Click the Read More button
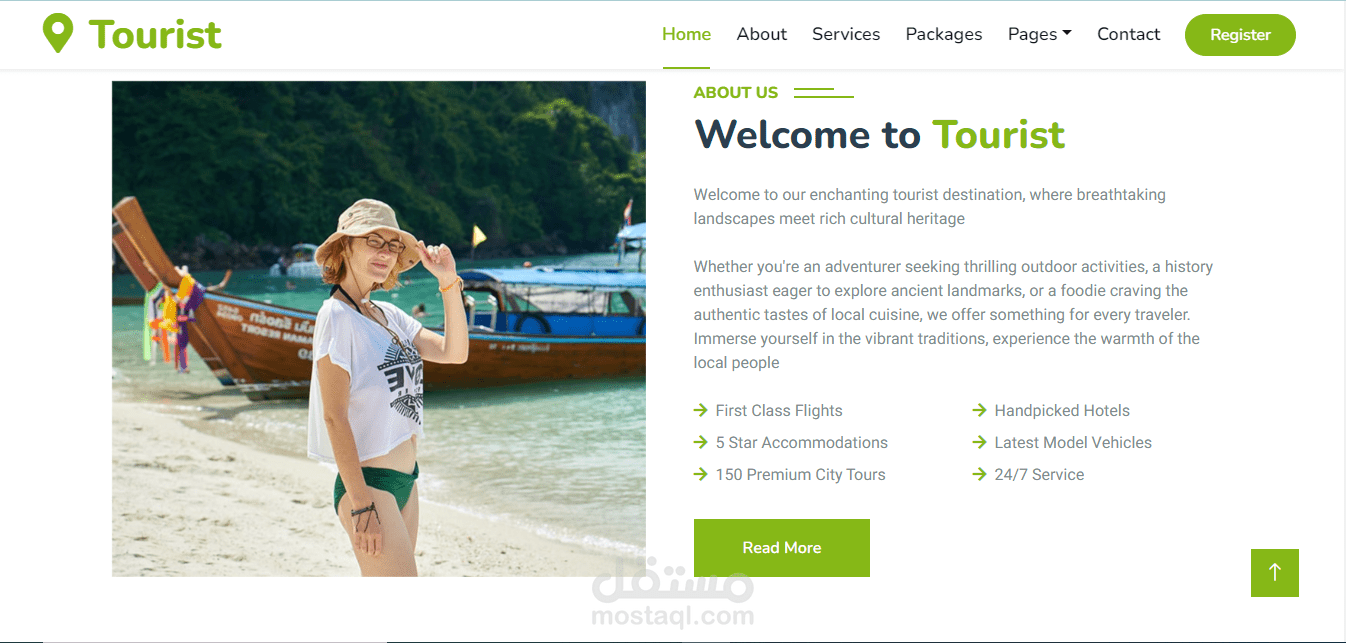 tap(782, 548)
